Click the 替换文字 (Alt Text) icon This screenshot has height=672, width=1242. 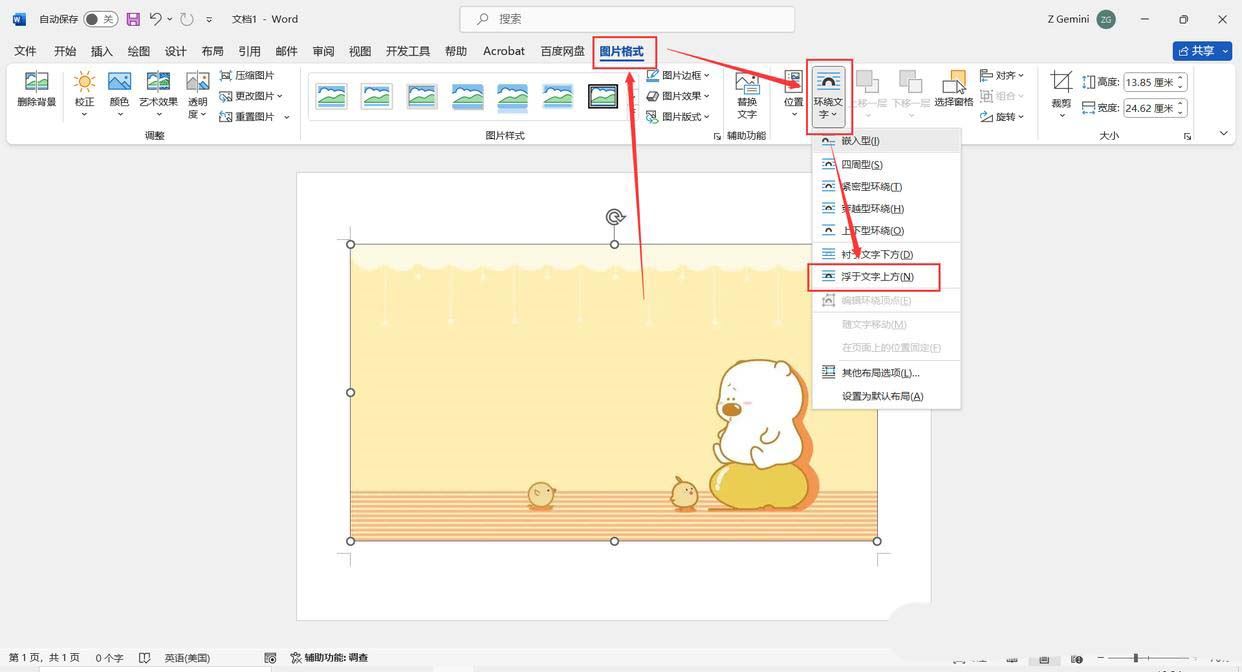coord(747,95)
